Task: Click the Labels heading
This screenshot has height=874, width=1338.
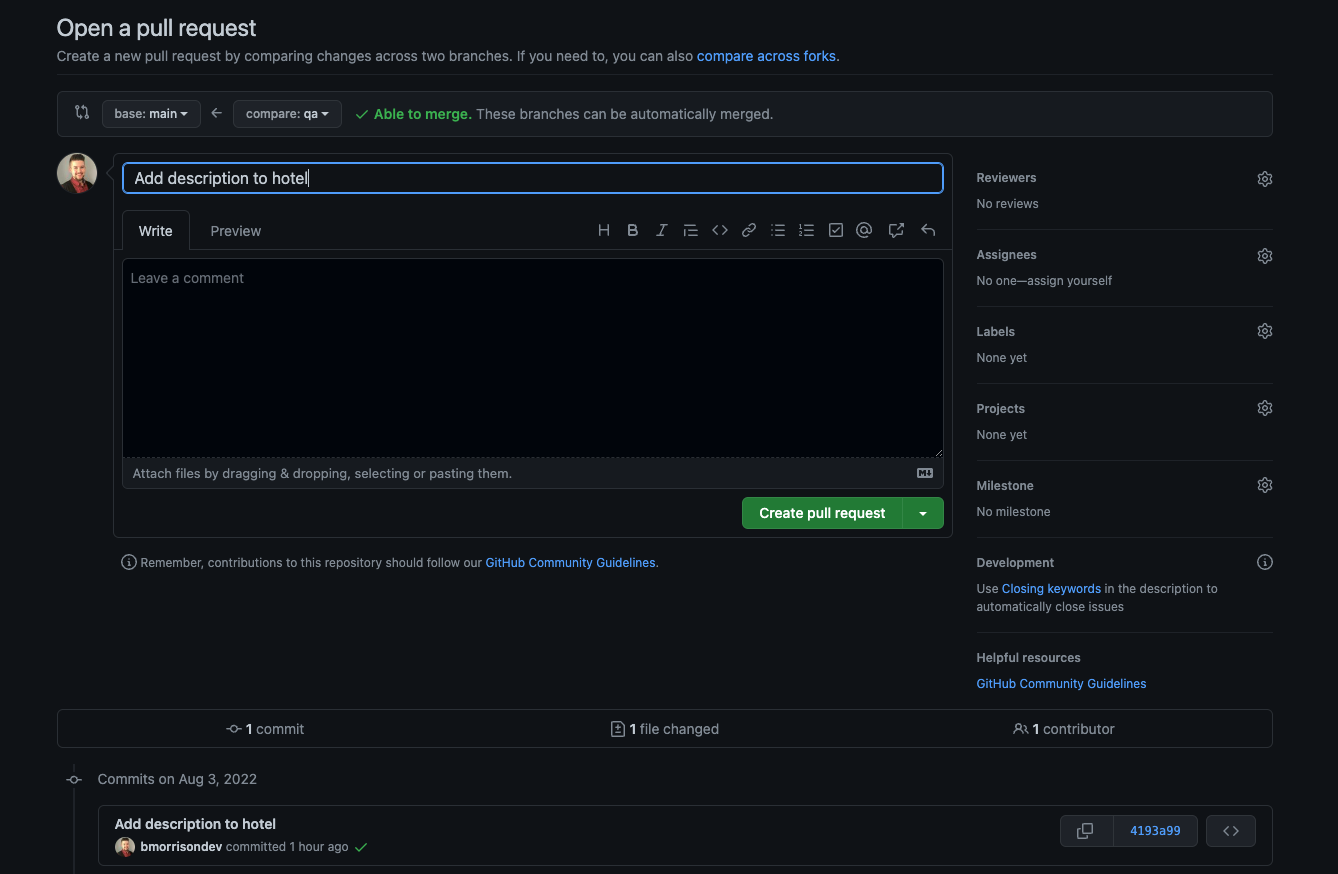Action: [x=995, y=332]
